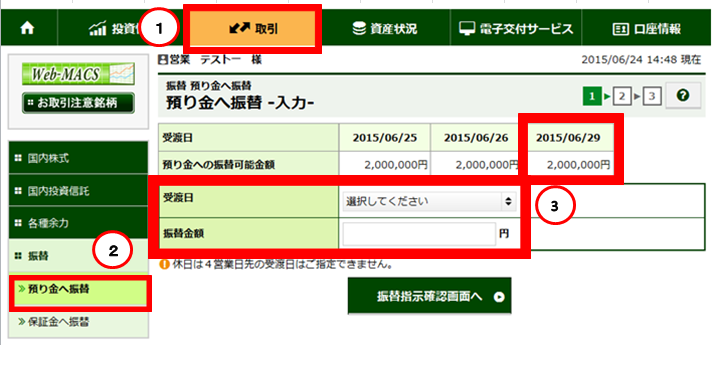Go to 振替指示確認画面へ button

point(430,296)
